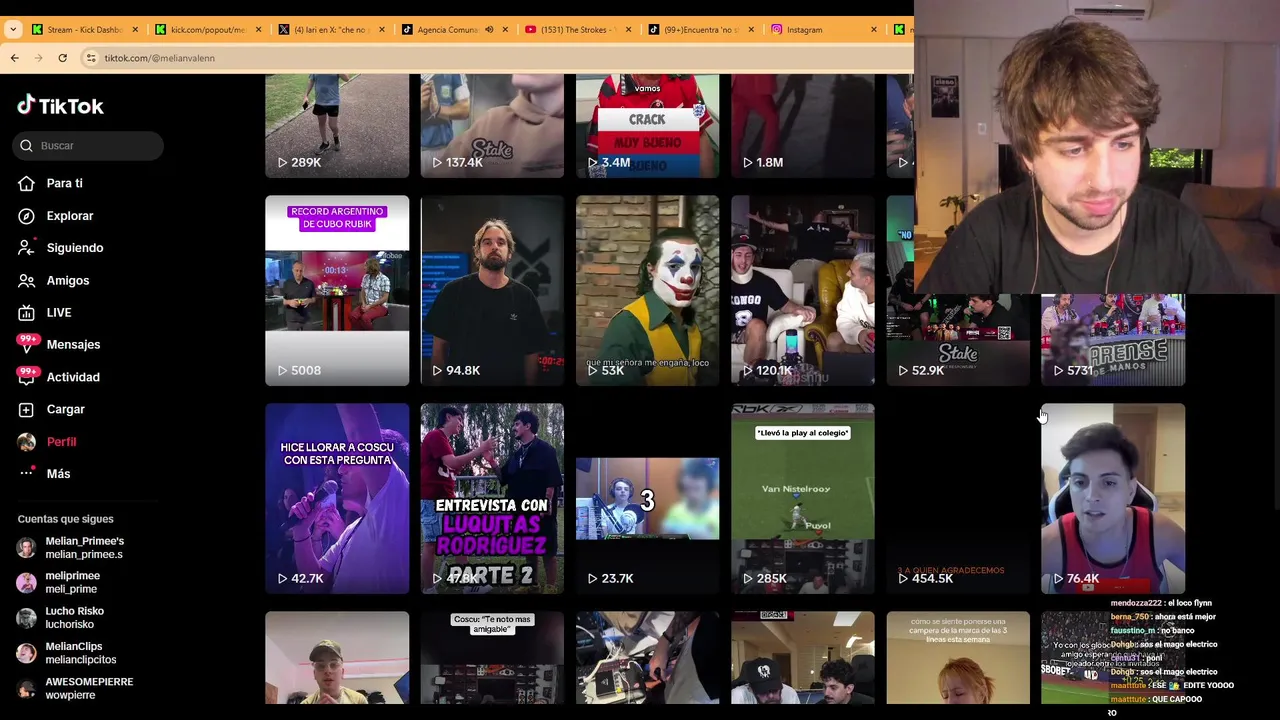Open the 5731 views video
The height and width of the screenshot is (720, 1280).
tap(1113, 340)
